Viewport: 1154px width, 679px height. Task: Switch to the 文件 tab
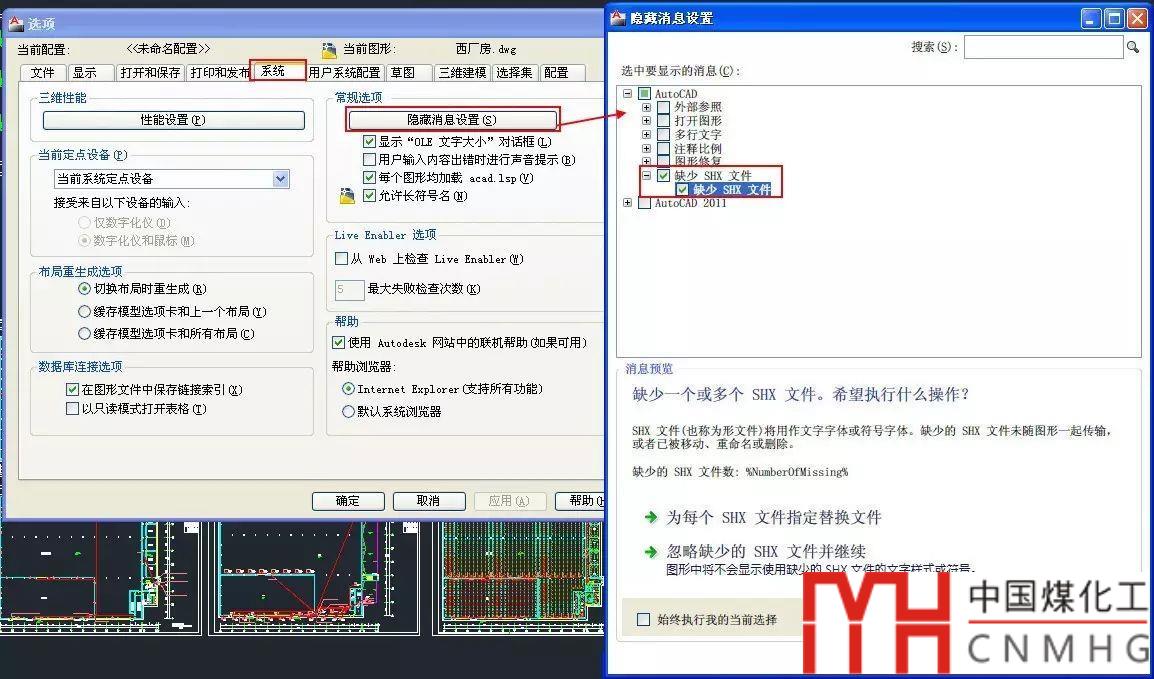tap(43, 72)
